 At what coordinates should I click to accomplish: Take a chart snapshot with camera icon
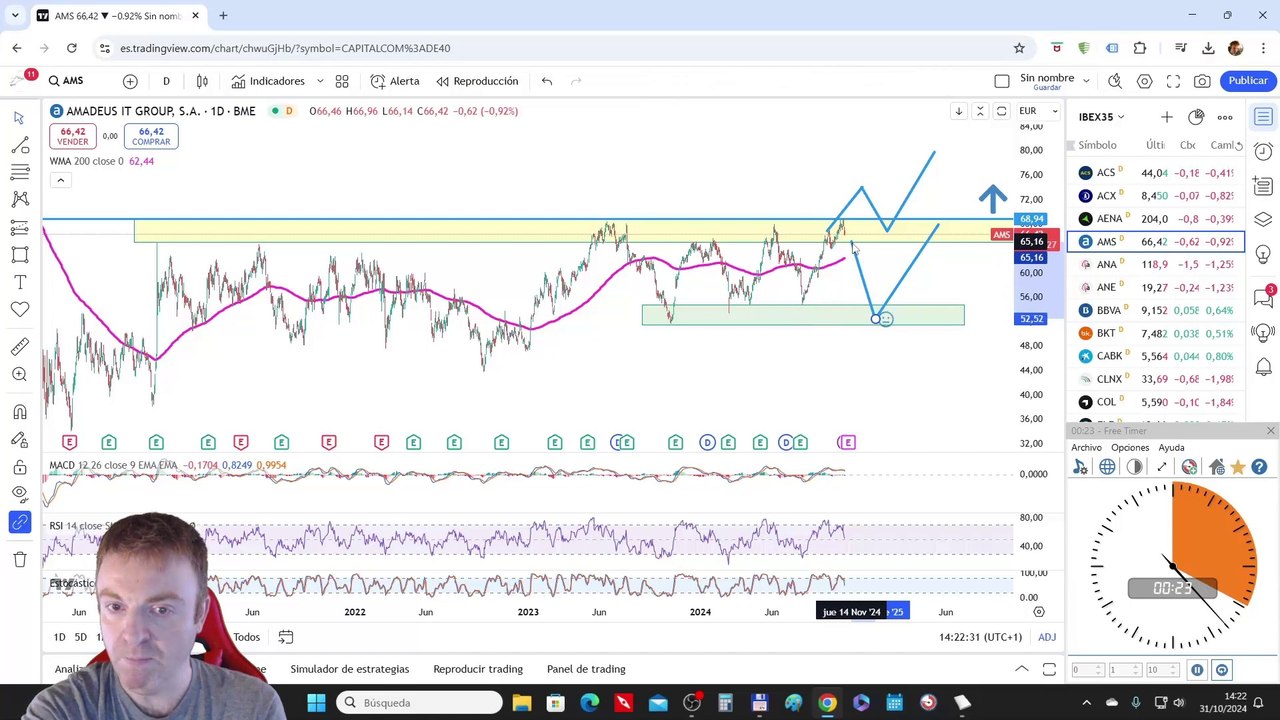[x=1203, y=81]
